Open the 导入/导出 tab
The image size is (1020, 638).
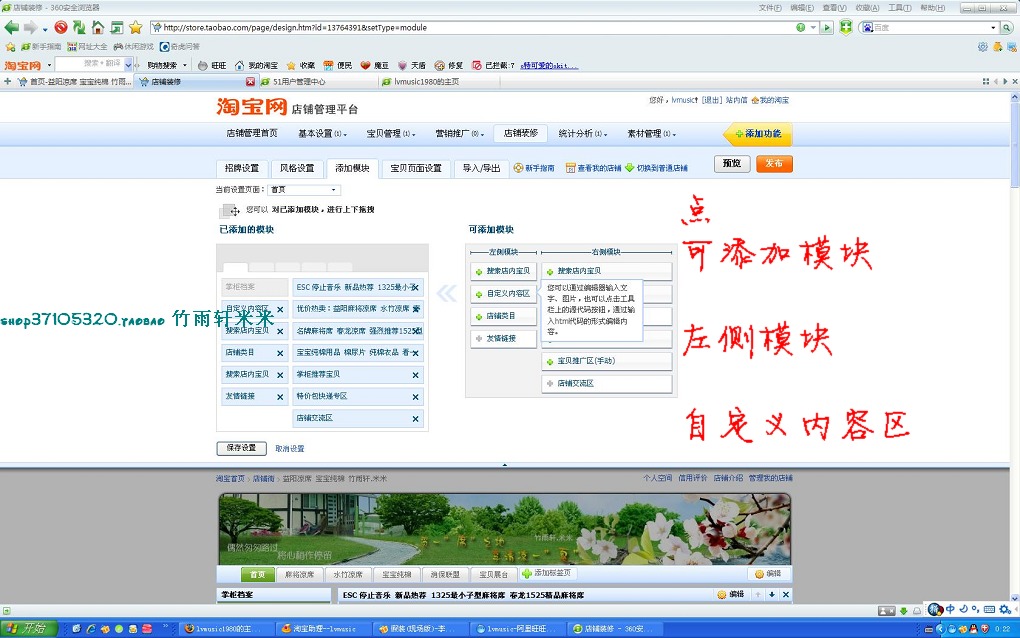(x=481, y=168)
